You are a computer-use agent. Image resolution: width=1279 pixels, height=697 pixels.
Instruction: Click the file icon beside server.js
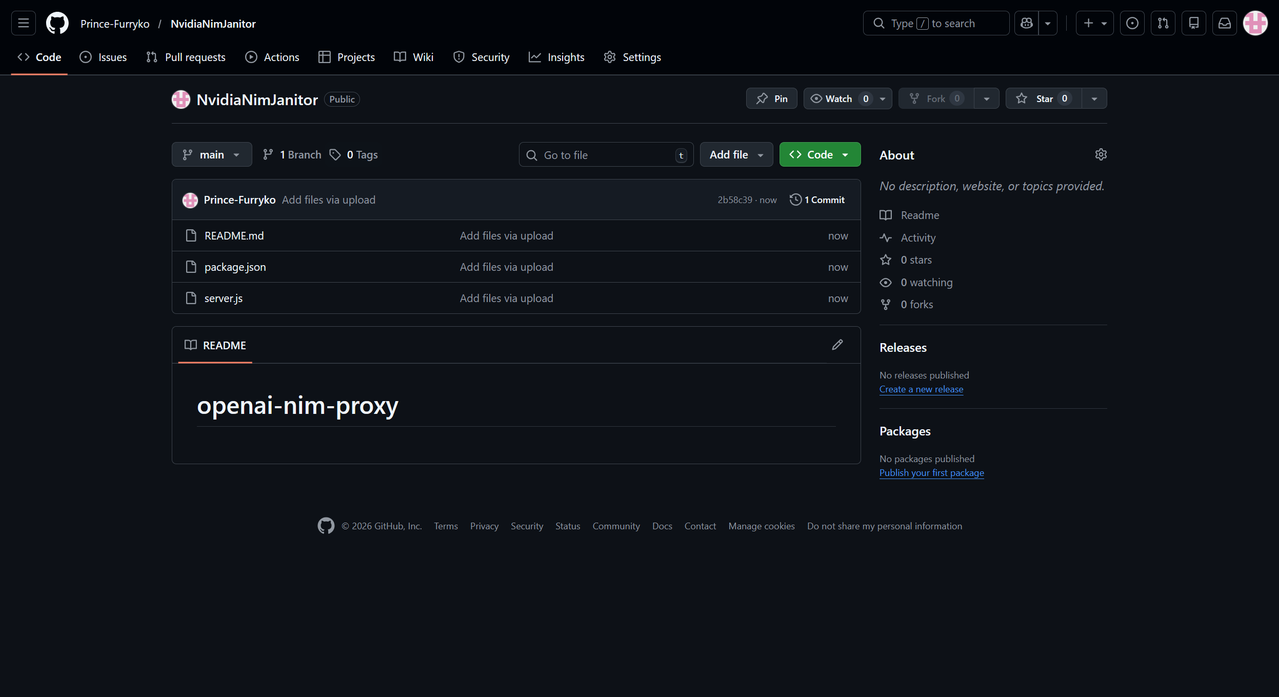tap(191, 298)
